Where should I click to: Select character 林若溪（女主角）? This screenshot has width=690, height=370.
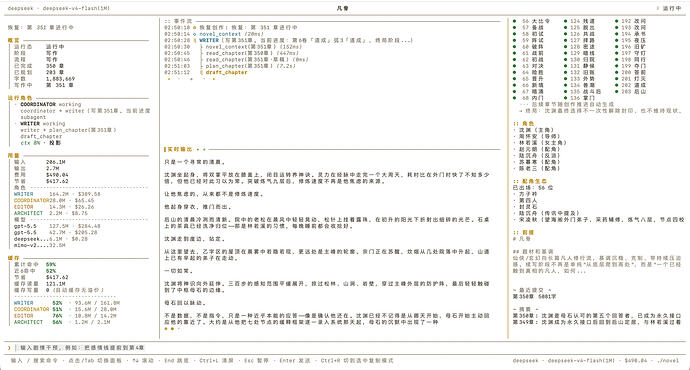(x=542, y=143)
